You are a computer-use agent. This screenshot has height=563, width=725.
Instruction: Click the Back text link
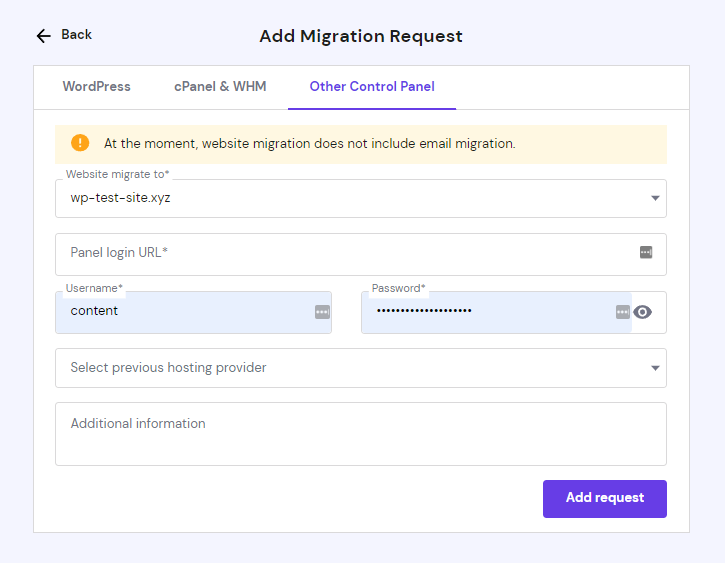pos(76,35)
